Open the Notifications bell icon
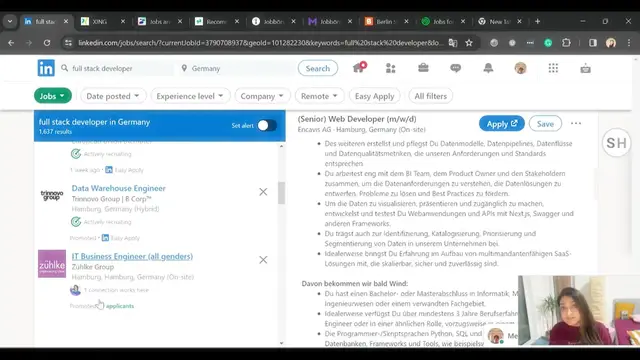 (x=488, y=68)
